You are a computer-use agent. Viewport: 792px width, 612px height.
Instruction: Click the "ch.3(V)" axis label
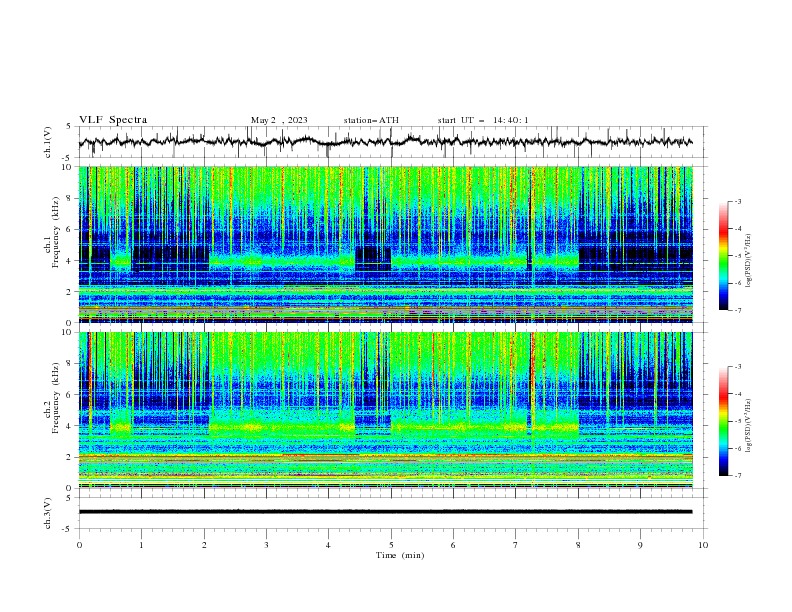tap(48, 513)
